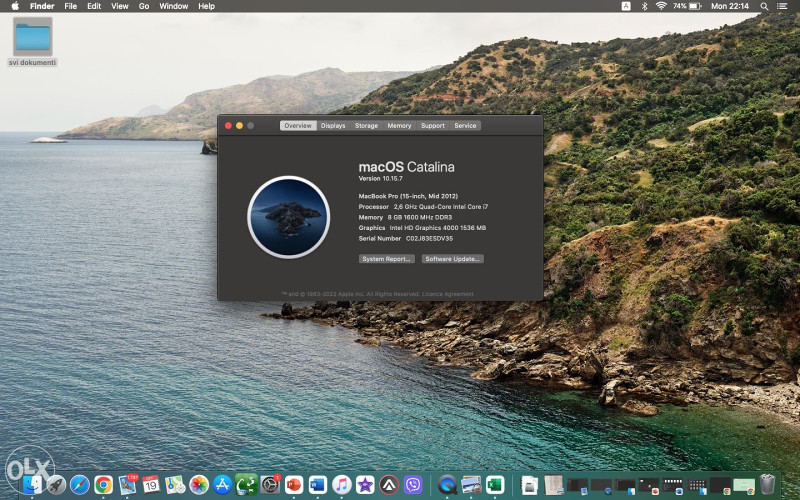
Task: Click the Software Update... button
Action: (x=453, y=259)
